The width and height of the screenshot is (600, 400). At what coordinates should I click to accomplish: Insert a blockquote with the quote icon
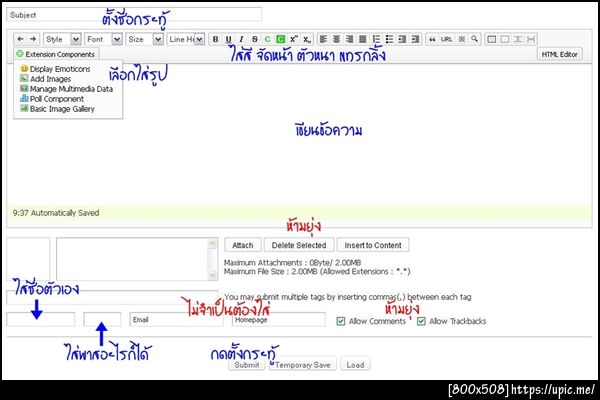pyautogui.click(x=432, y=39)
